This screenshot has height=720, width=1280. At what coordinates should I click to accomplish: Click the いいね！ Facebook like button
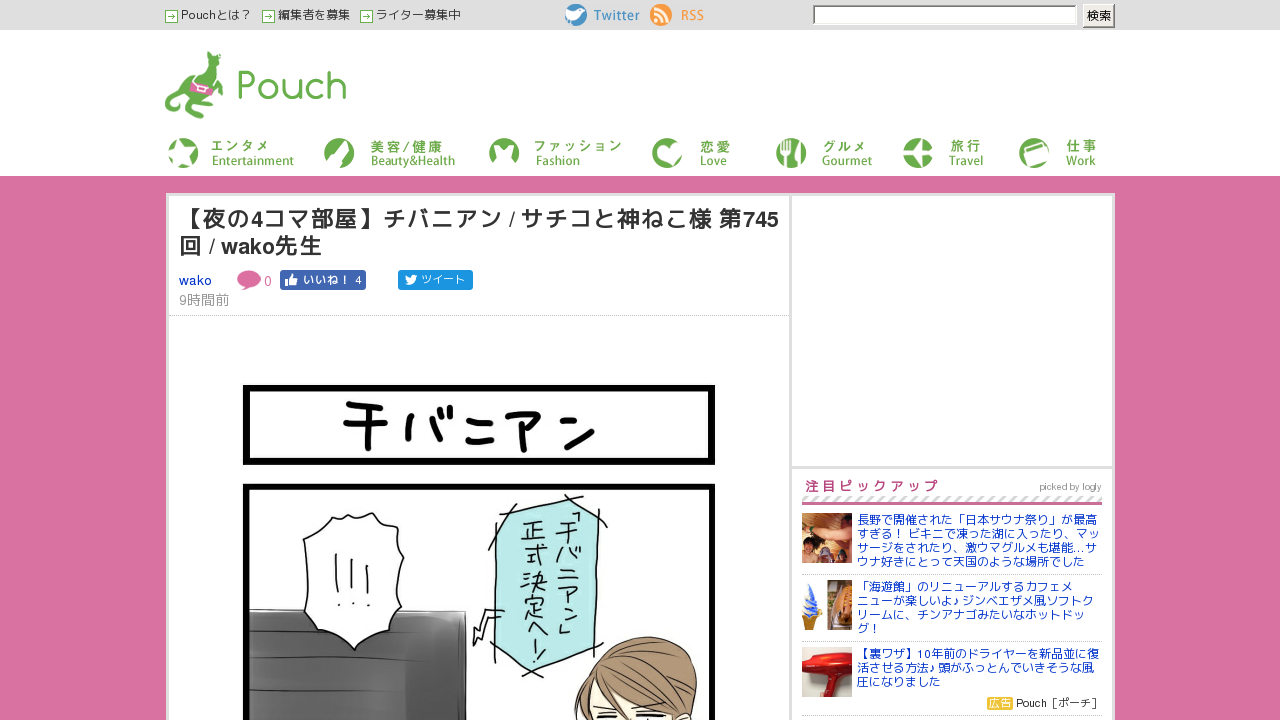[x=323, y=280]
